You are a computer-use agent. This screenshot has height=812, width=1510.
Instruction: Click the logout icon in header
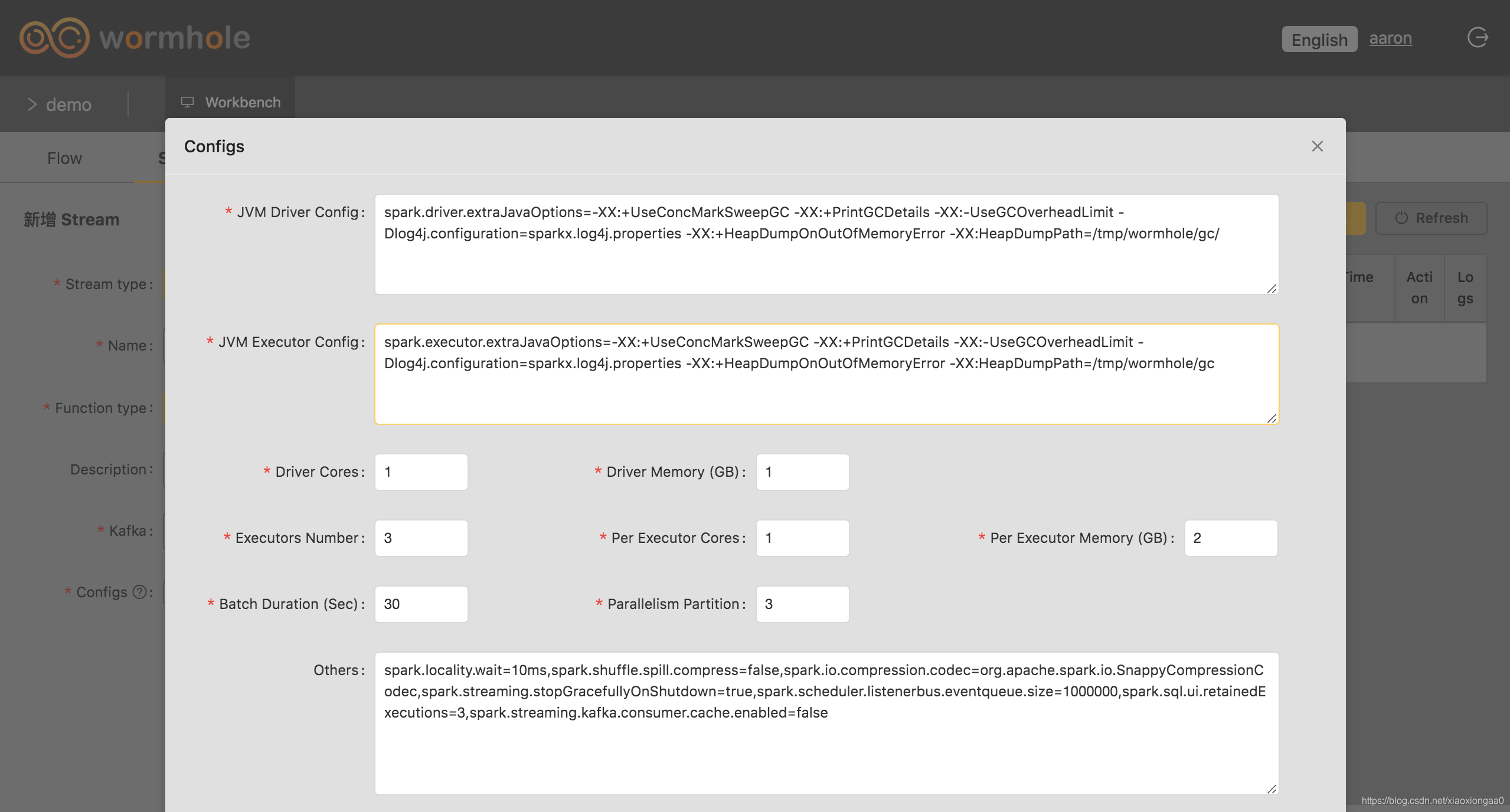pyautogui.click(x=1478, y=38)
